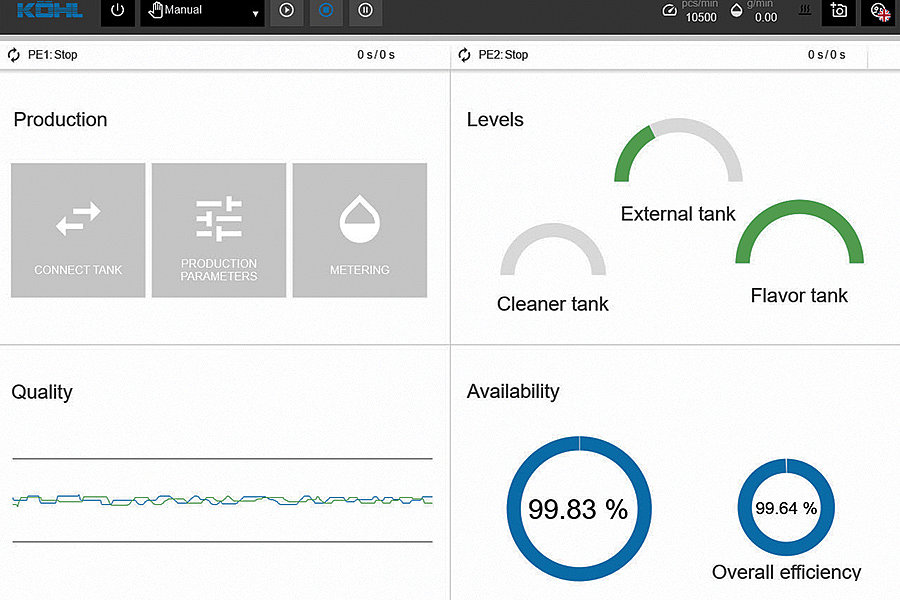900x600 pixels.
Task: Select the Flavor tank level gauge
Action: [x=799, y=236]
